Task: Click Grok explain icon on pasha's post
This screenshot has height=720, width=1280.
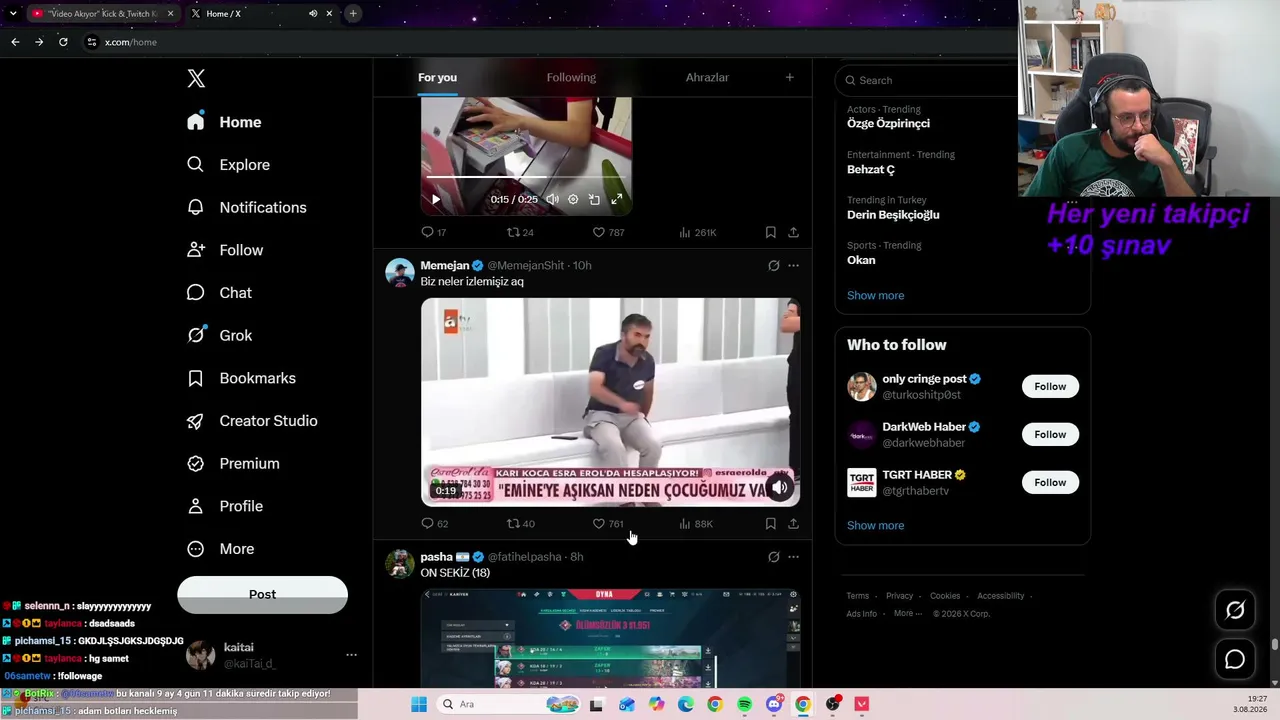Action: pyautogui.click(x=773, y=557)
